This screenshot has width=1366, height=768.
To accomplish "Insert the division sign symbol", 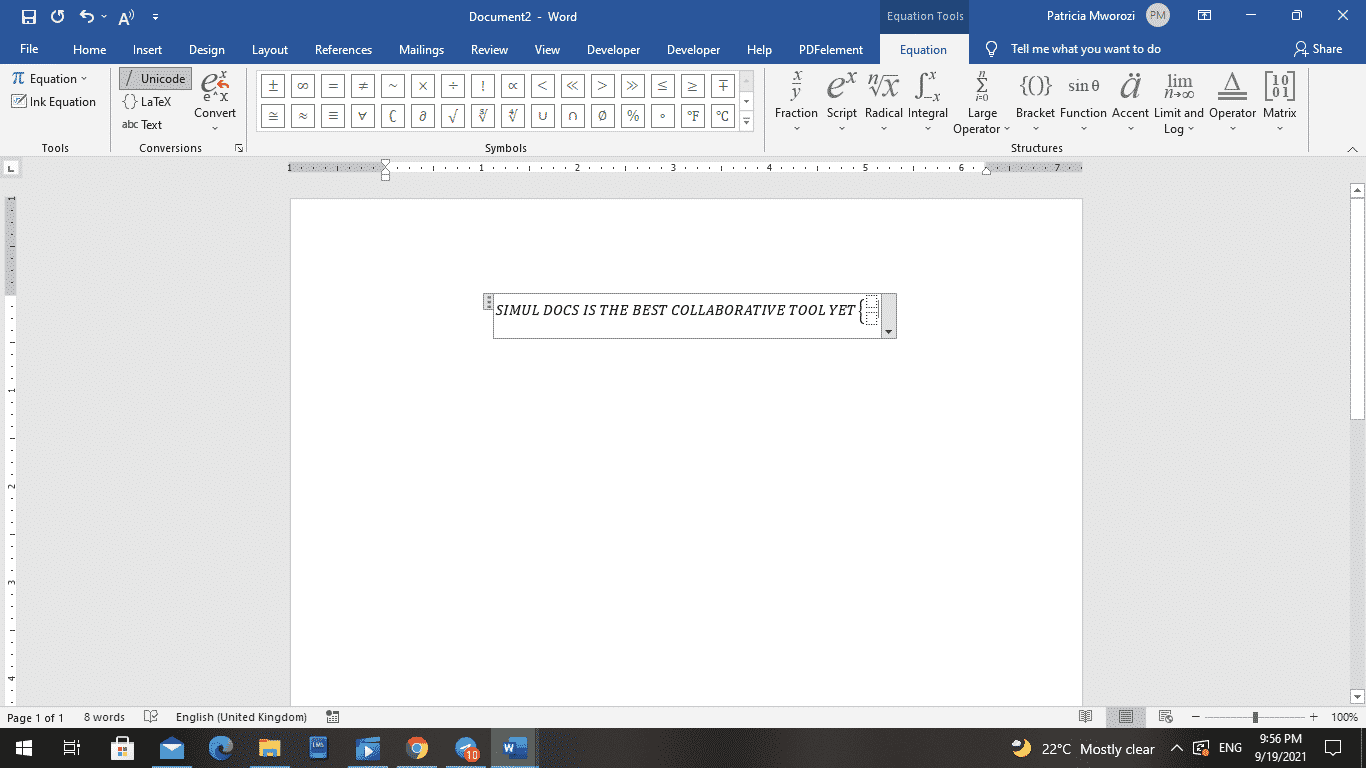I will tap(452, 86).
